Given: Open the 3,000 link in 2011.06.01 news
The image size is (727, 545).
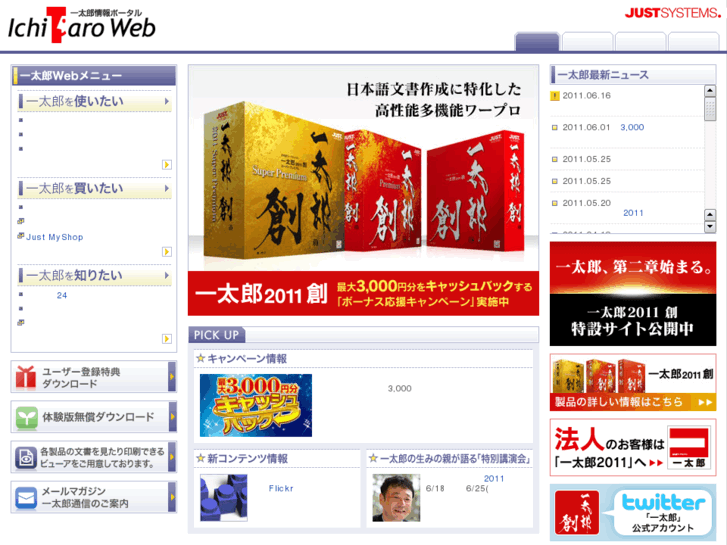Looking at the screenshot, I should 632,128.
